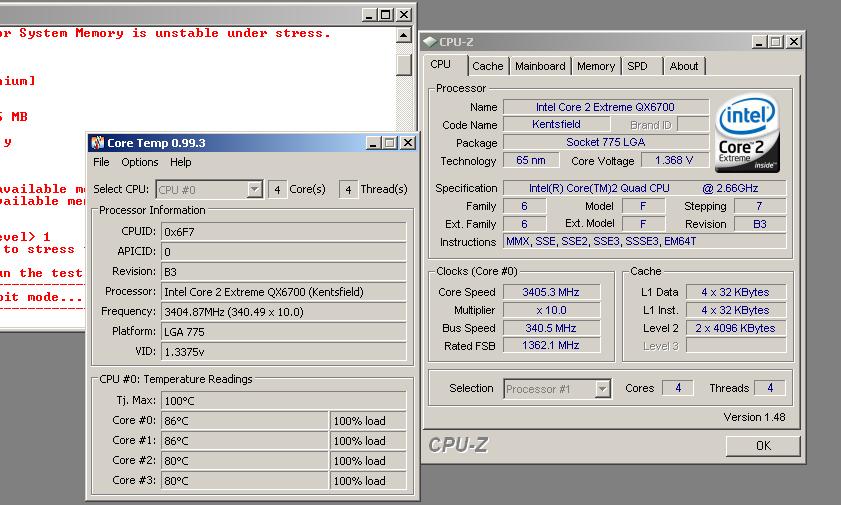Open the Options menu in Core Temp
The width and height of the screenshot is (841, 505).
[139, 162]
